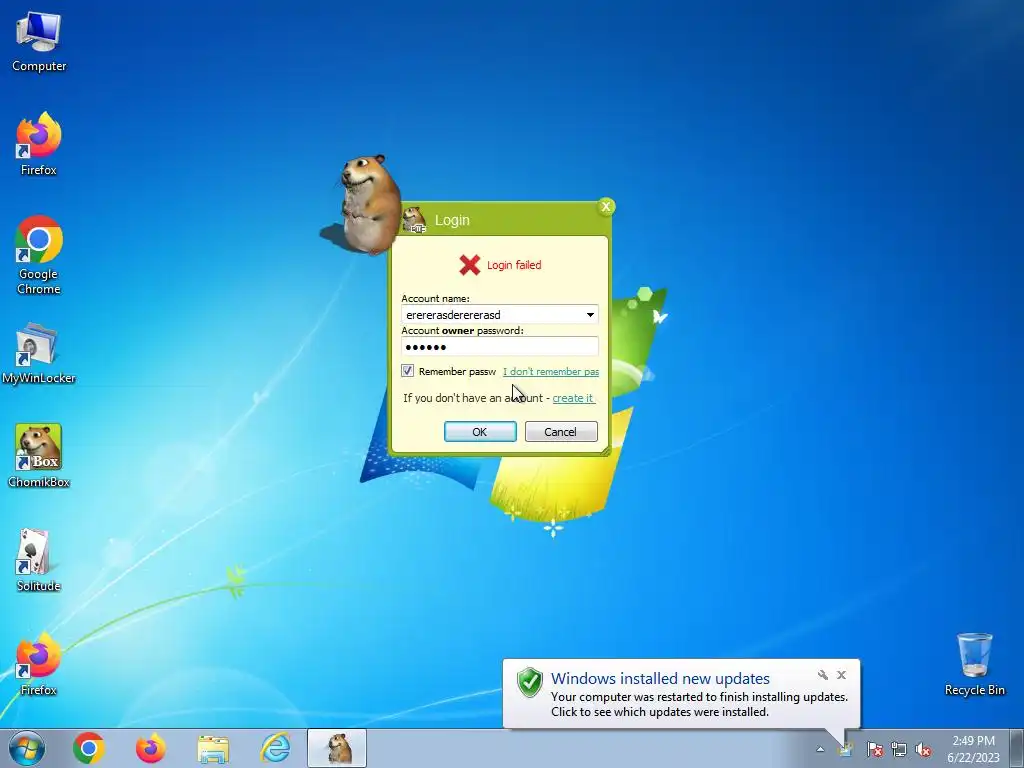The width and height of the screenshot is (1024, 768).
Task: Expand the Account name dropdown arrow
Action: click(590, 315)
